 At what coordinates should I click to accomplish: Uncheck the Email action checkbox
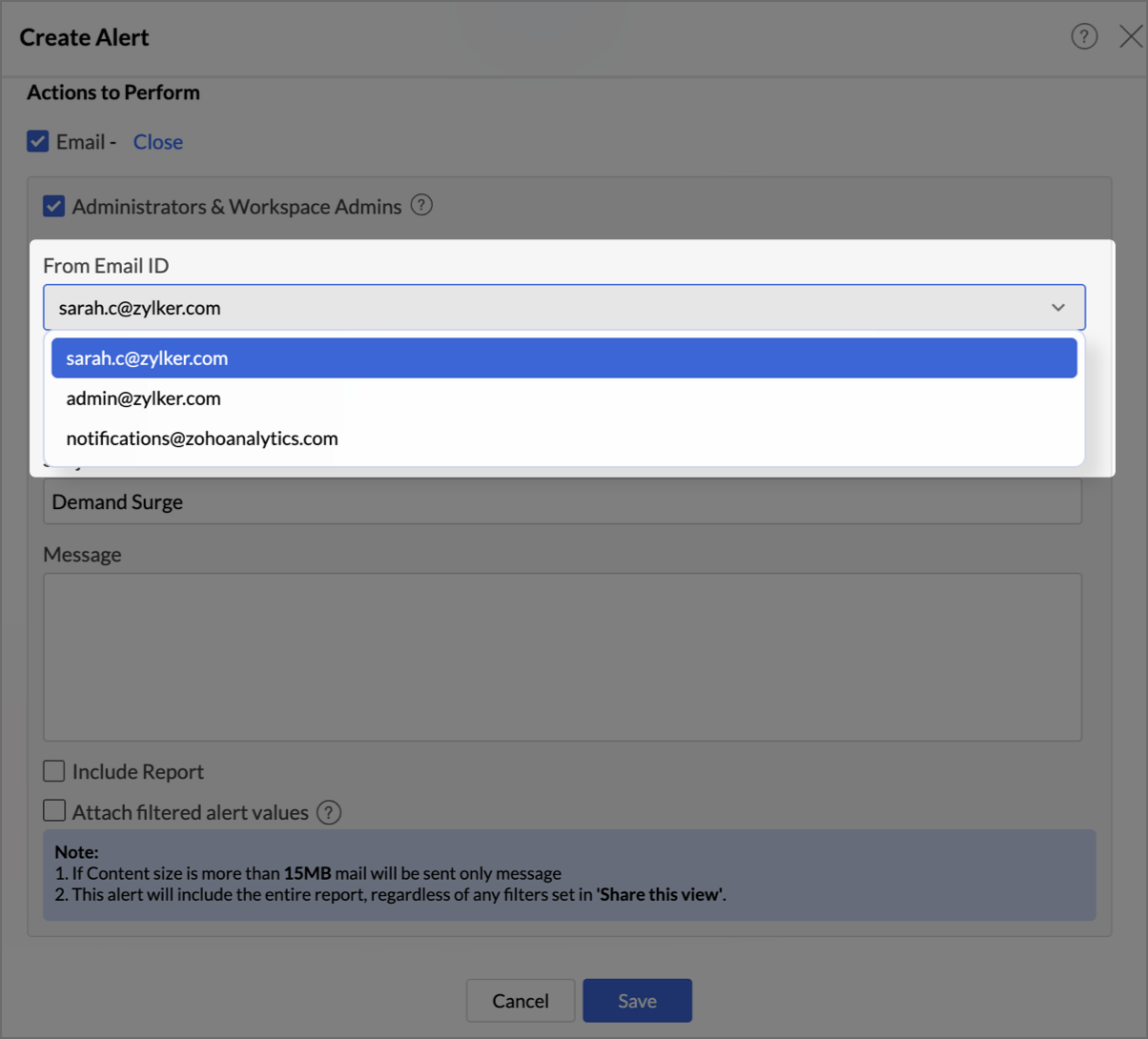coord(38,141)
